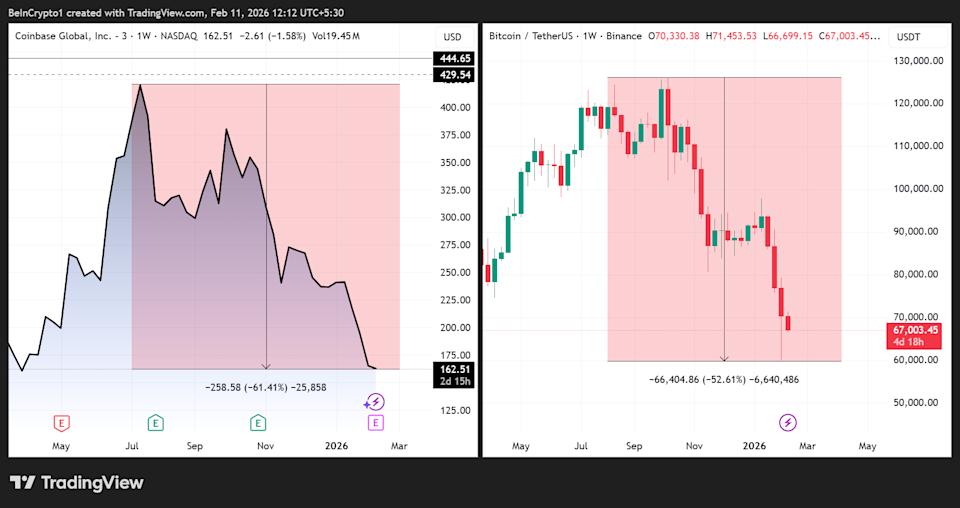Click the green earnings marker near November
960x508 pixels.
[258, 423]
